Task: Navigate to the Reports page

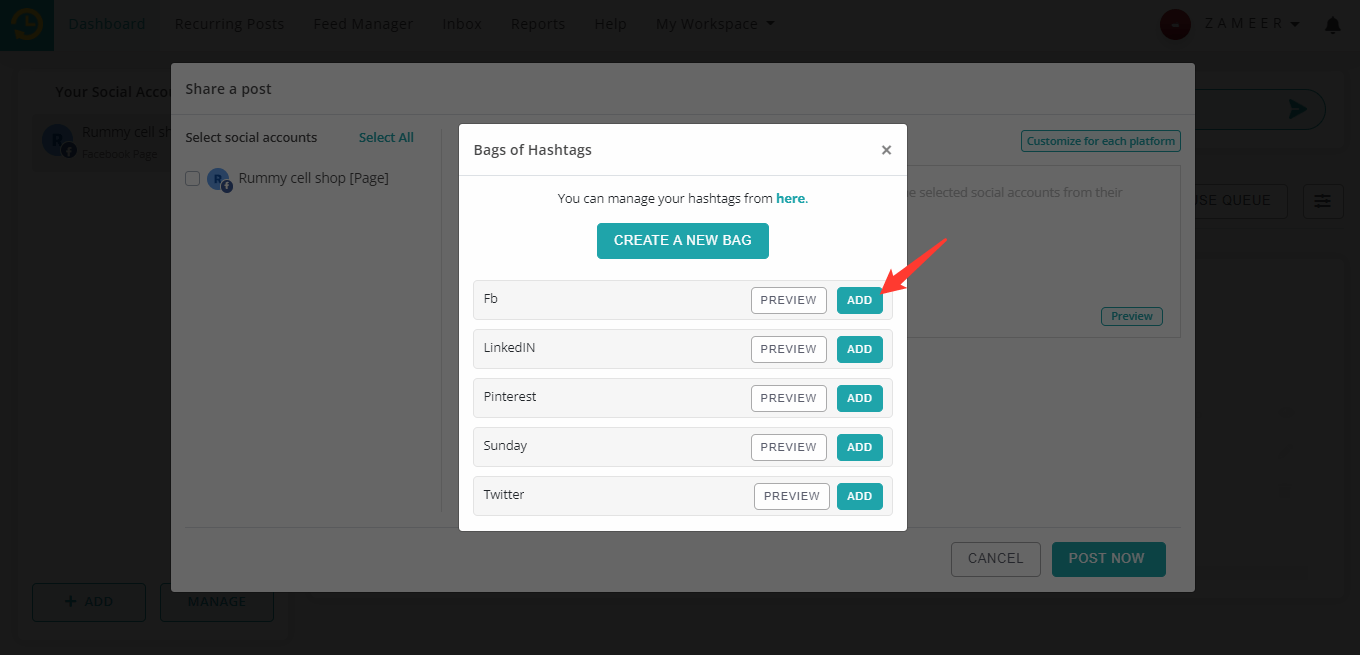Action: [538, 23]
